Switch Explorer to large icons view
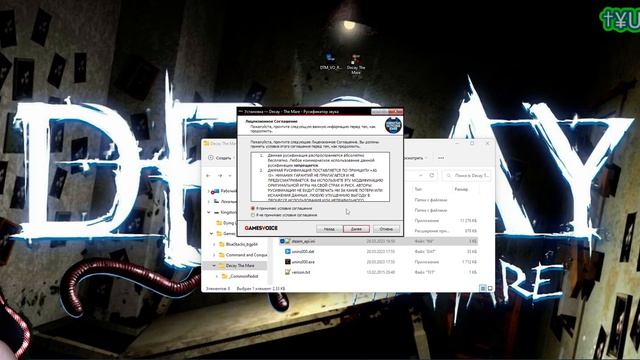 [490, 288]
